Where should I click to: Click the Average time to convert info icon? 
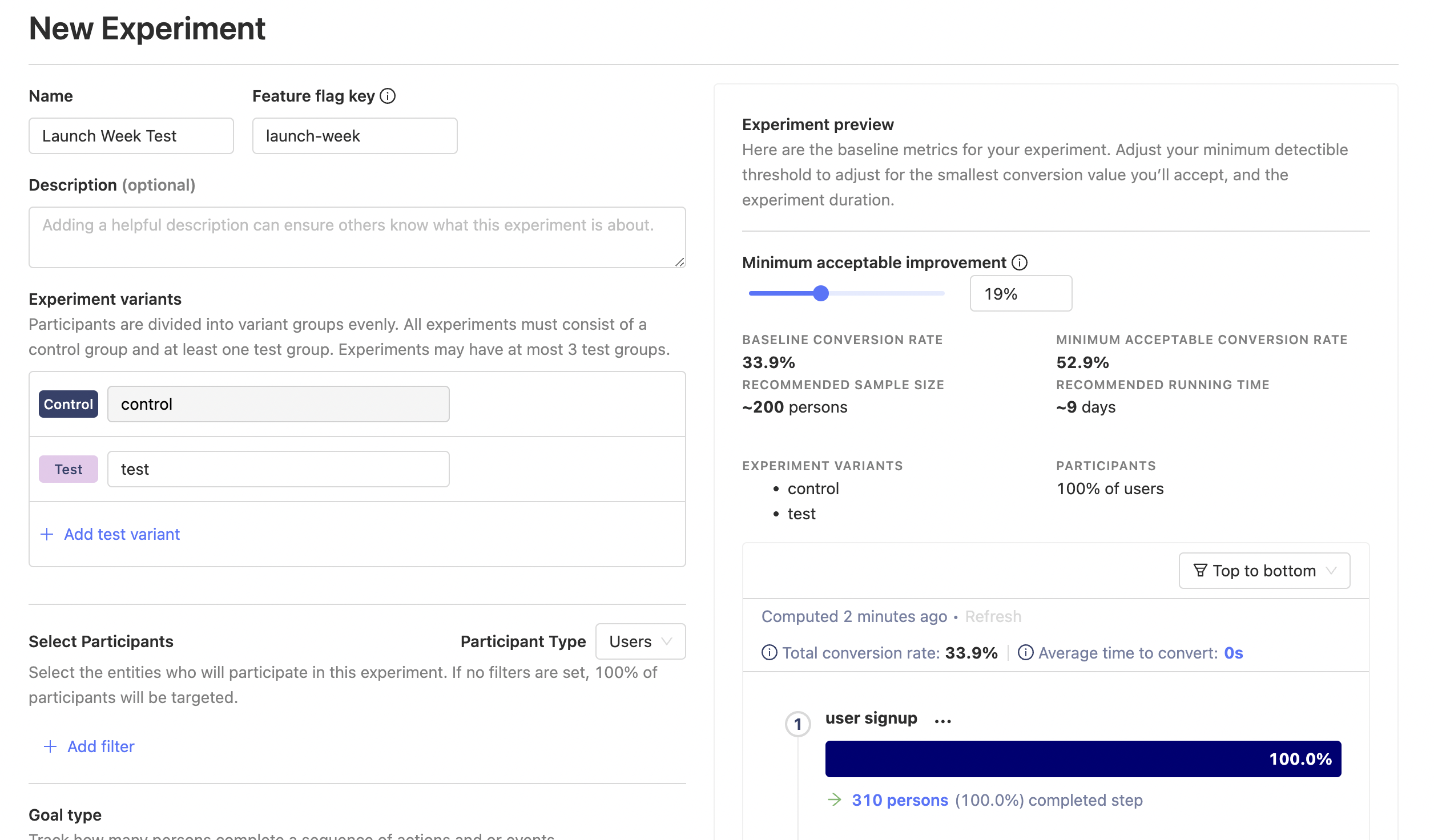pos(1025,652)
